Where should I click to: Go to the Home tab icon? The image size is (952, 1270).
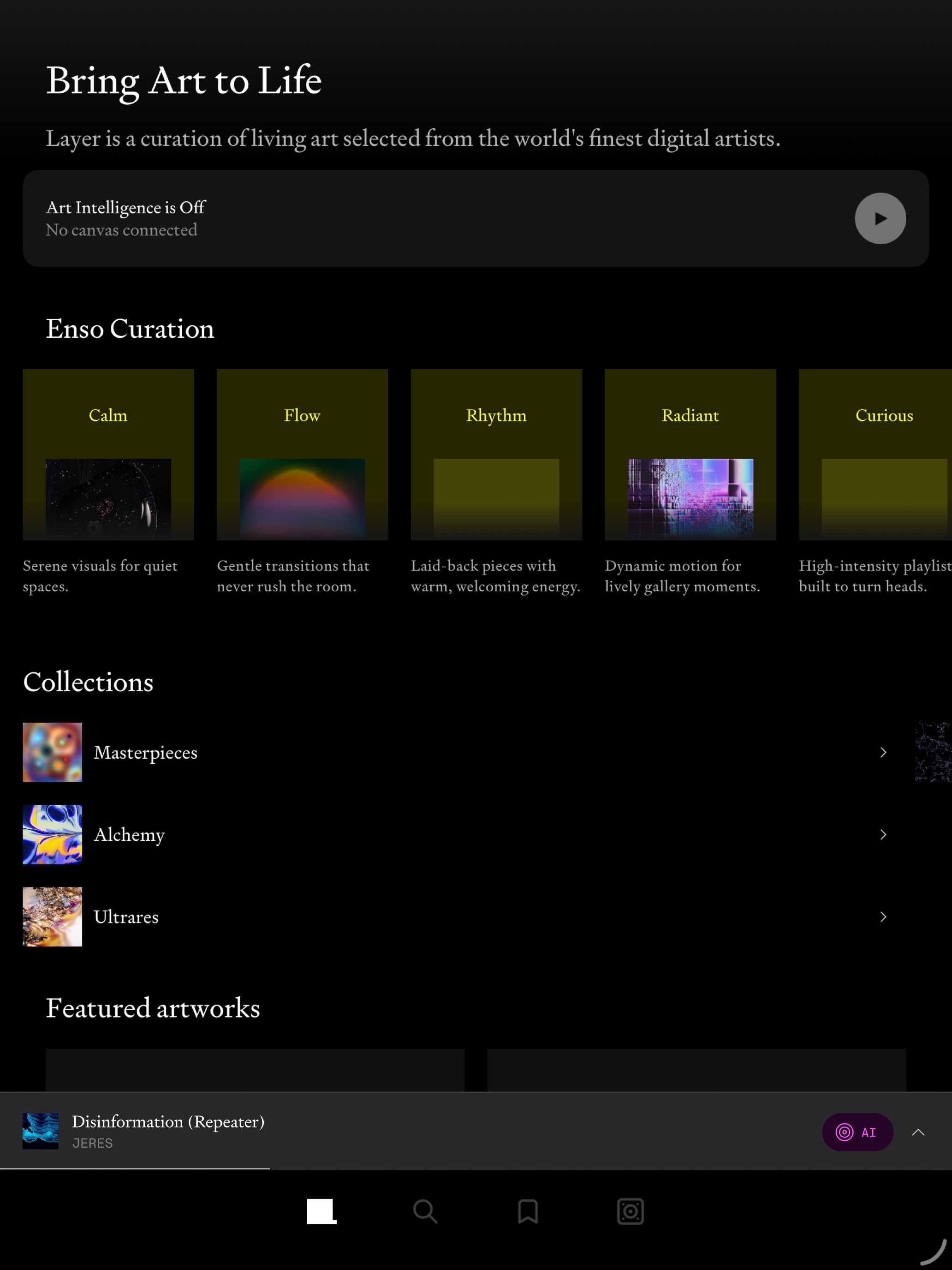pyautogui.click(x=321, y=1211)
